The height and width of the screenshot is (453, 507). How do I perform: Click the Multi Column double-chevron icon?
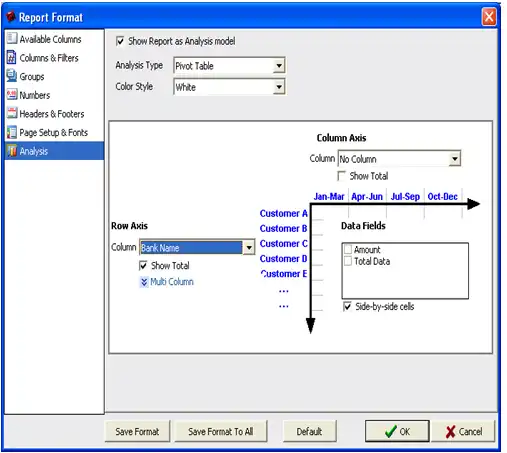[144, 282]
